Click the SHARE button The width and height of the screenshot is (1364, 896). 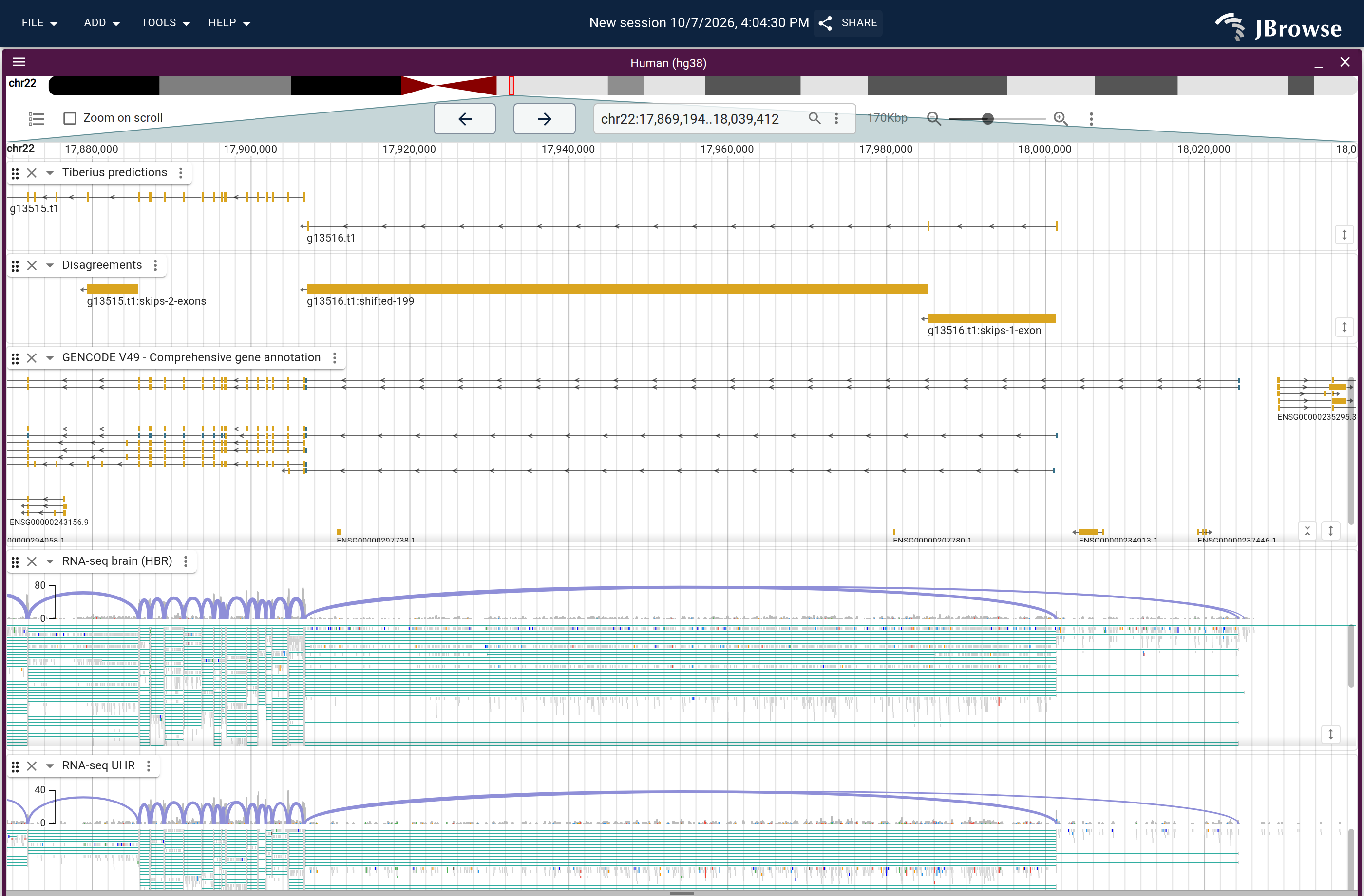point(848,23)
